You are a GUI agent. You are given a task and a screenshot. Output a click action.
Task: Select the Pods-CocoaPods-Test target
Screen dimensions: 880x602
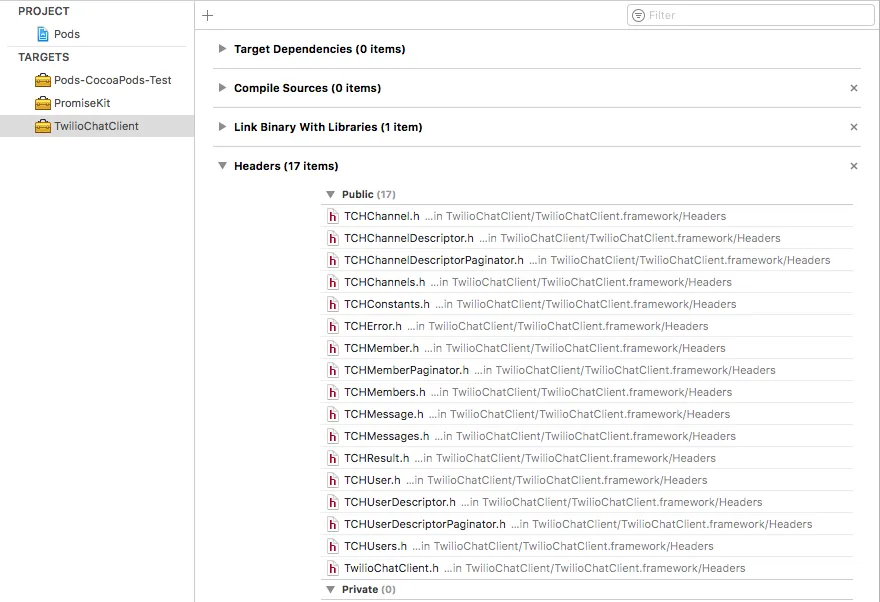[x=112, y=80]
